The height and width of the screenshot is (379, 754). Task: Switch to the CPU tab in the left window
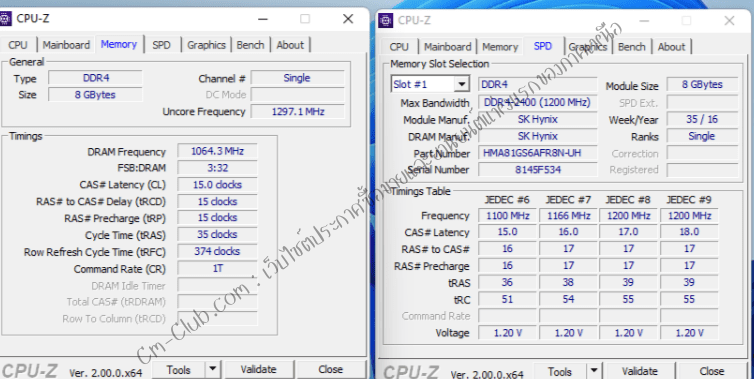coord(18,45)
